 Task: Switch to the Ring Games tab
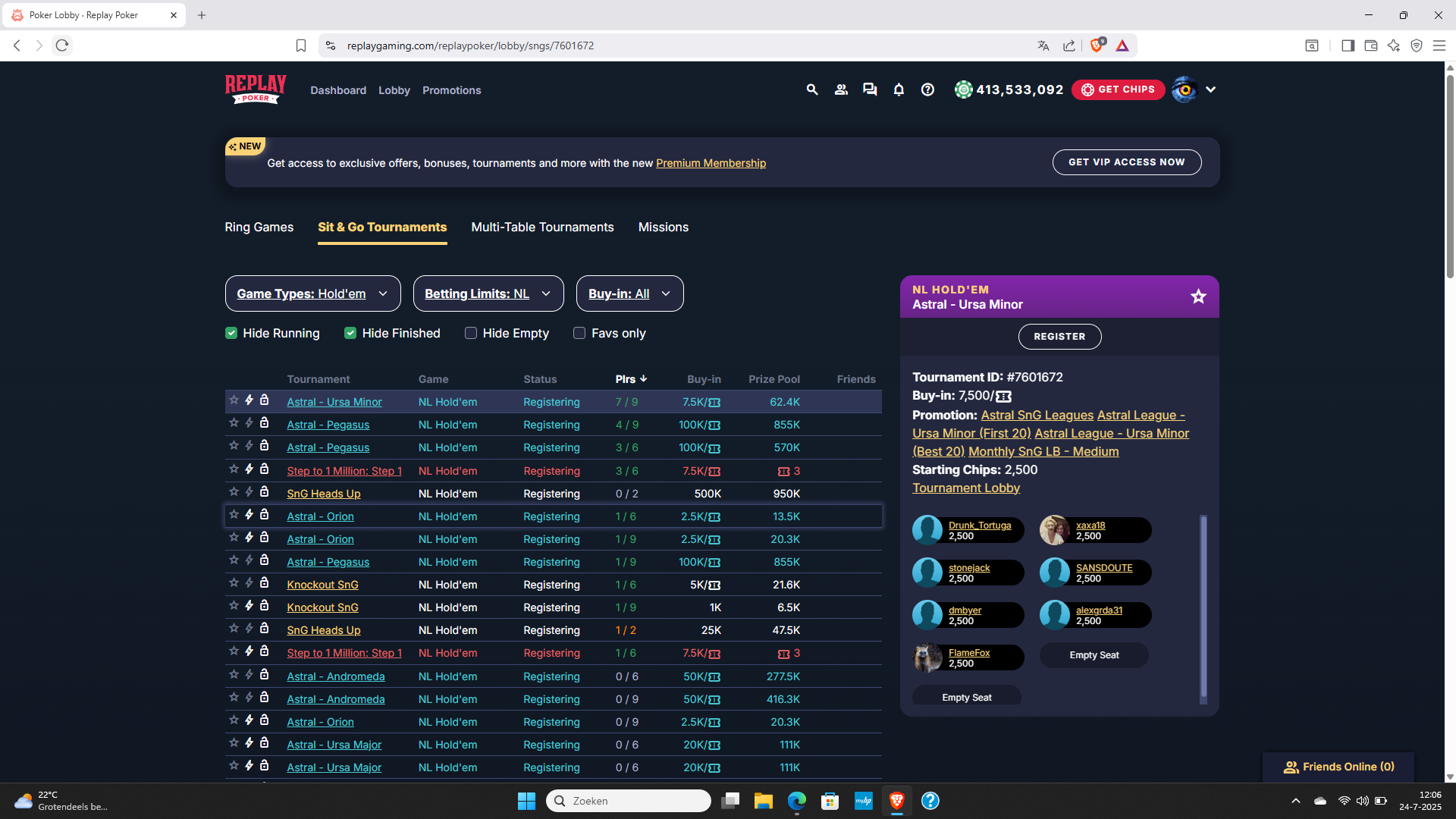tap(259, 227)
